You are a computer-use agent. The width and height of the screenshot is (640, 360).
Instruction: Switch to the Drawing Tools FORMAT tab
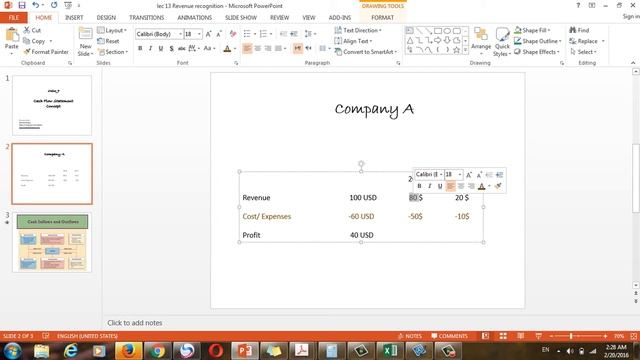point(382,18)
